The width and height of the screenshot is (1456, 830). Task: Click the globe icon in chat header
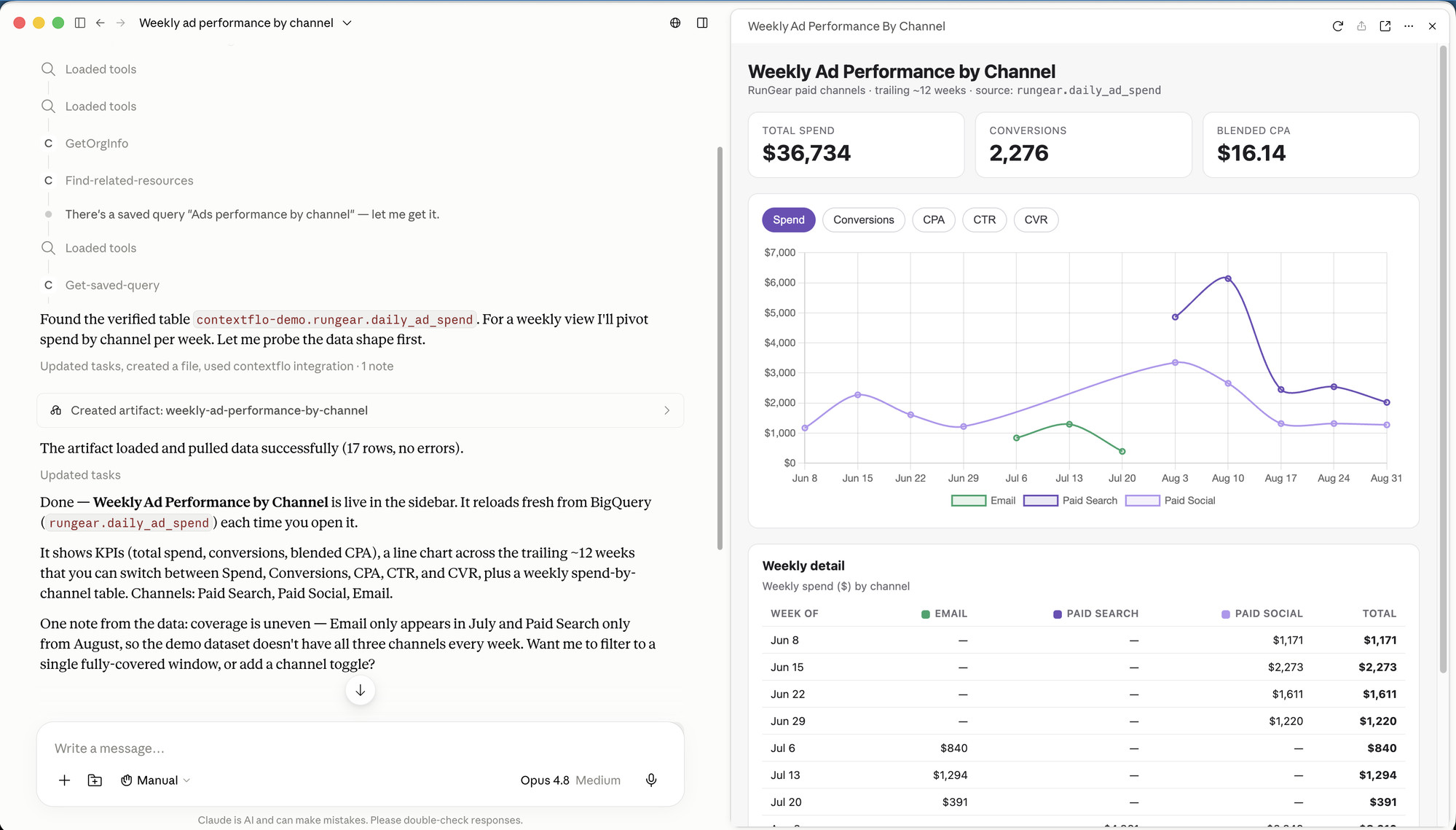click(675, 23)
